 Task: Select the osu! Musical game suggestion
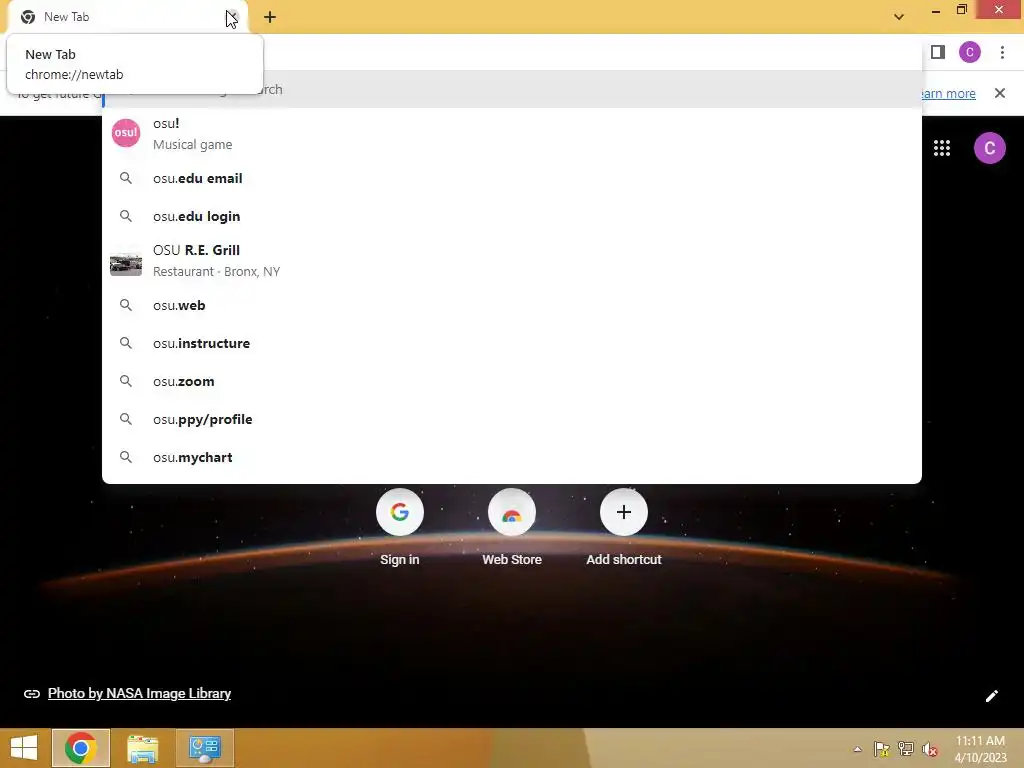tap(512, 133)
